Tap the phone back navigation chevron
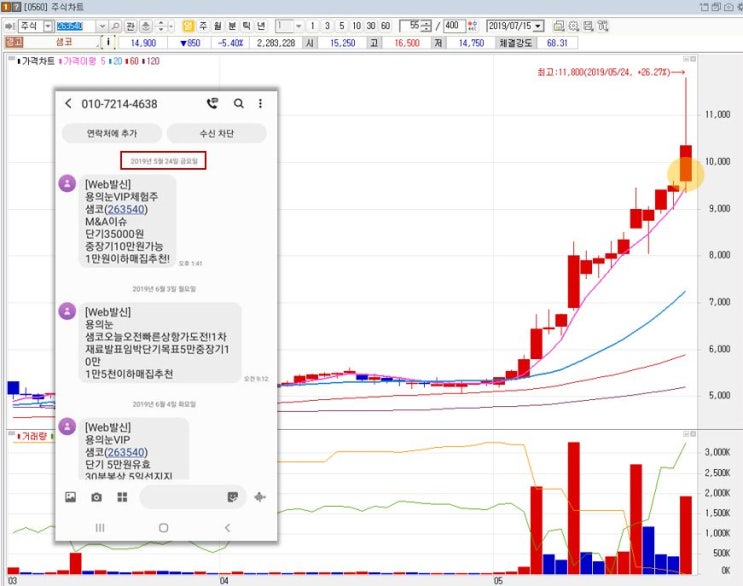 tap(227, 528)
